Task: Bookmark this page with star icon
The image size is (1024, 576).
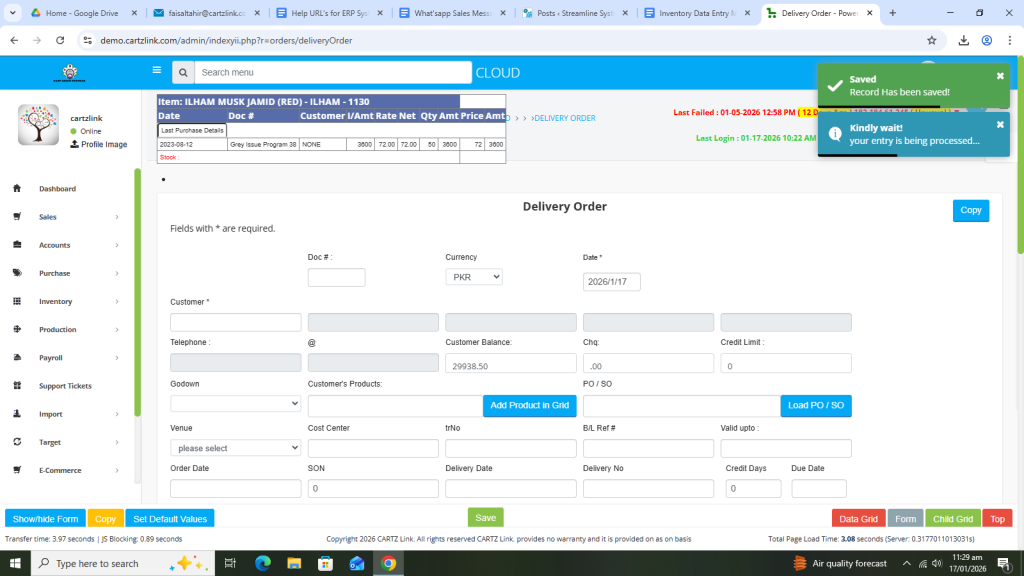Action: pyautogui.click(x=932, y=40)
